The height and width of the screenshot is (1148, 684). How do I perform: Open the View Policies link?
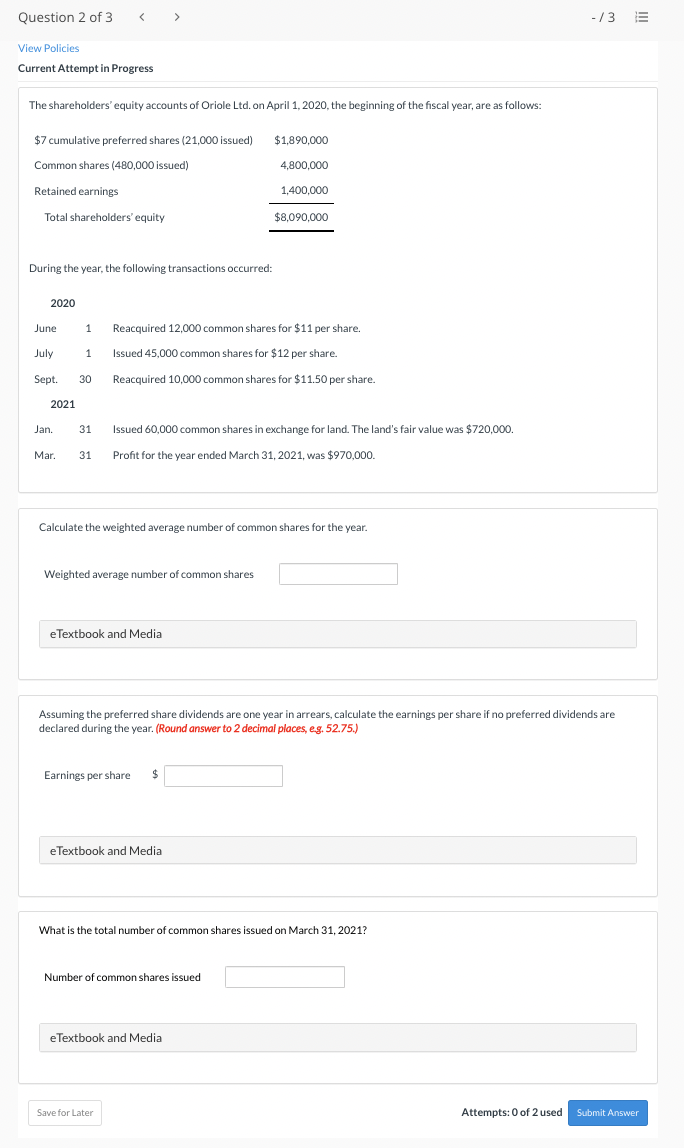pos(48,48)
